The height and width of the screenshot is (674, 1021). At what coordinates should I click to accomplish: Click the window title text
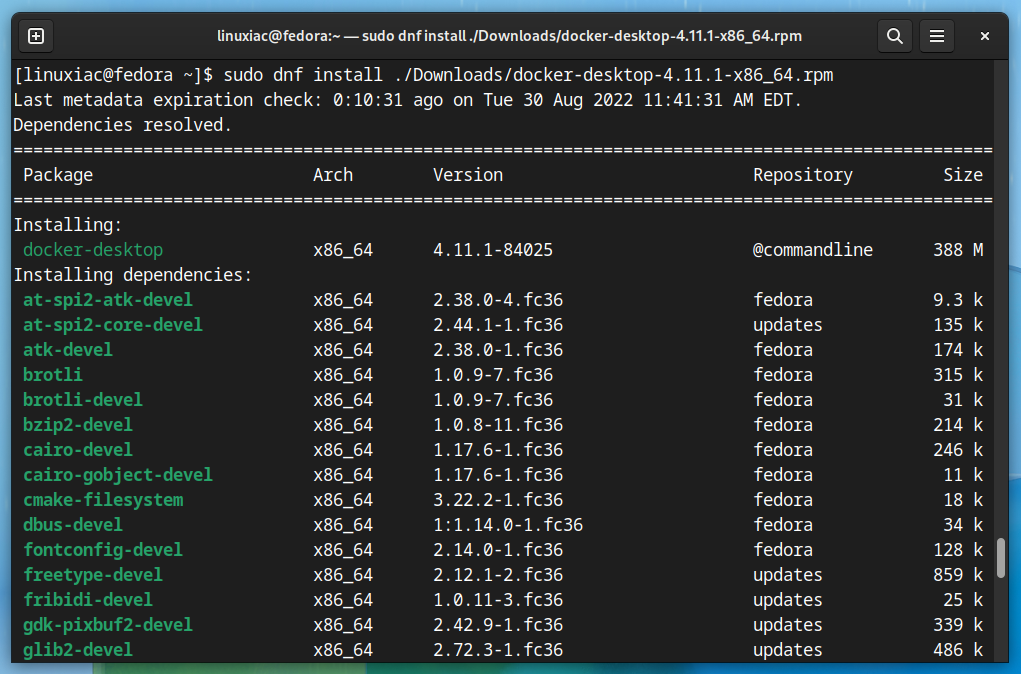coord(509,36)
